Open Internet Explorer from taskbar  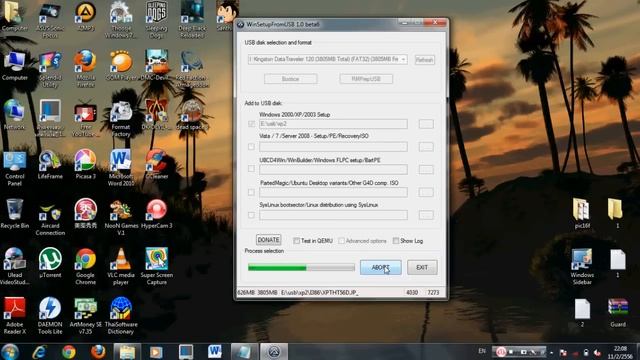click(x=39, y=351)
